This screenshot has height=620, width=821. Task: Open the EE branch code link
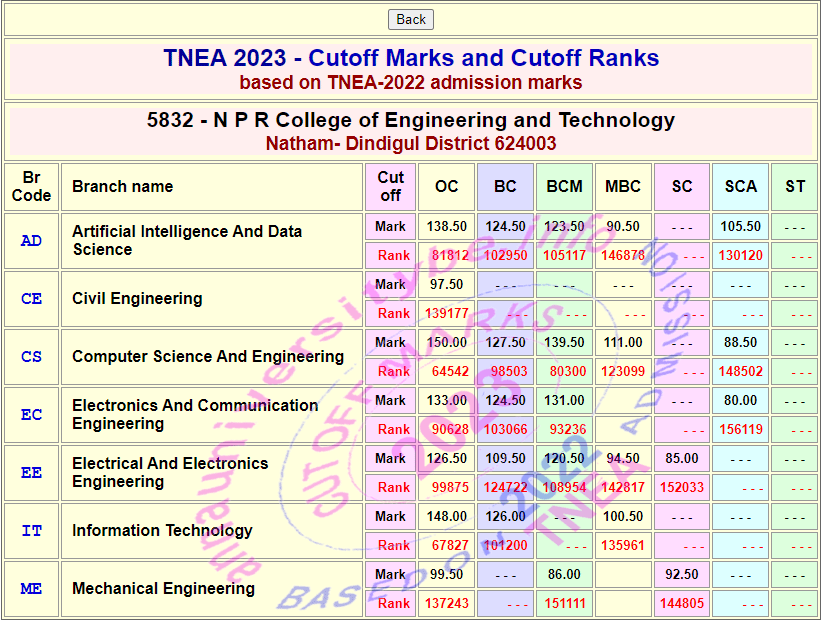pos(31,473)
